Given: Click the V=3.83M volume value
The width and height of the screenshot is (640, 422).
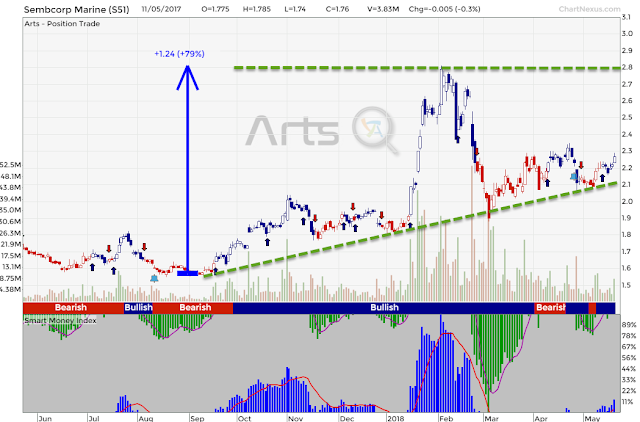Looking at the screenshot, I should click(x=383, y=9).
